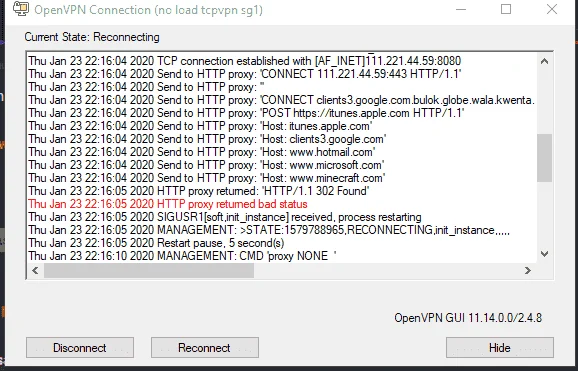The image size is (578, 371).
Task: Click the vertical scrollbar thumb
Action: pyautogui.click(x=544, y=158)
